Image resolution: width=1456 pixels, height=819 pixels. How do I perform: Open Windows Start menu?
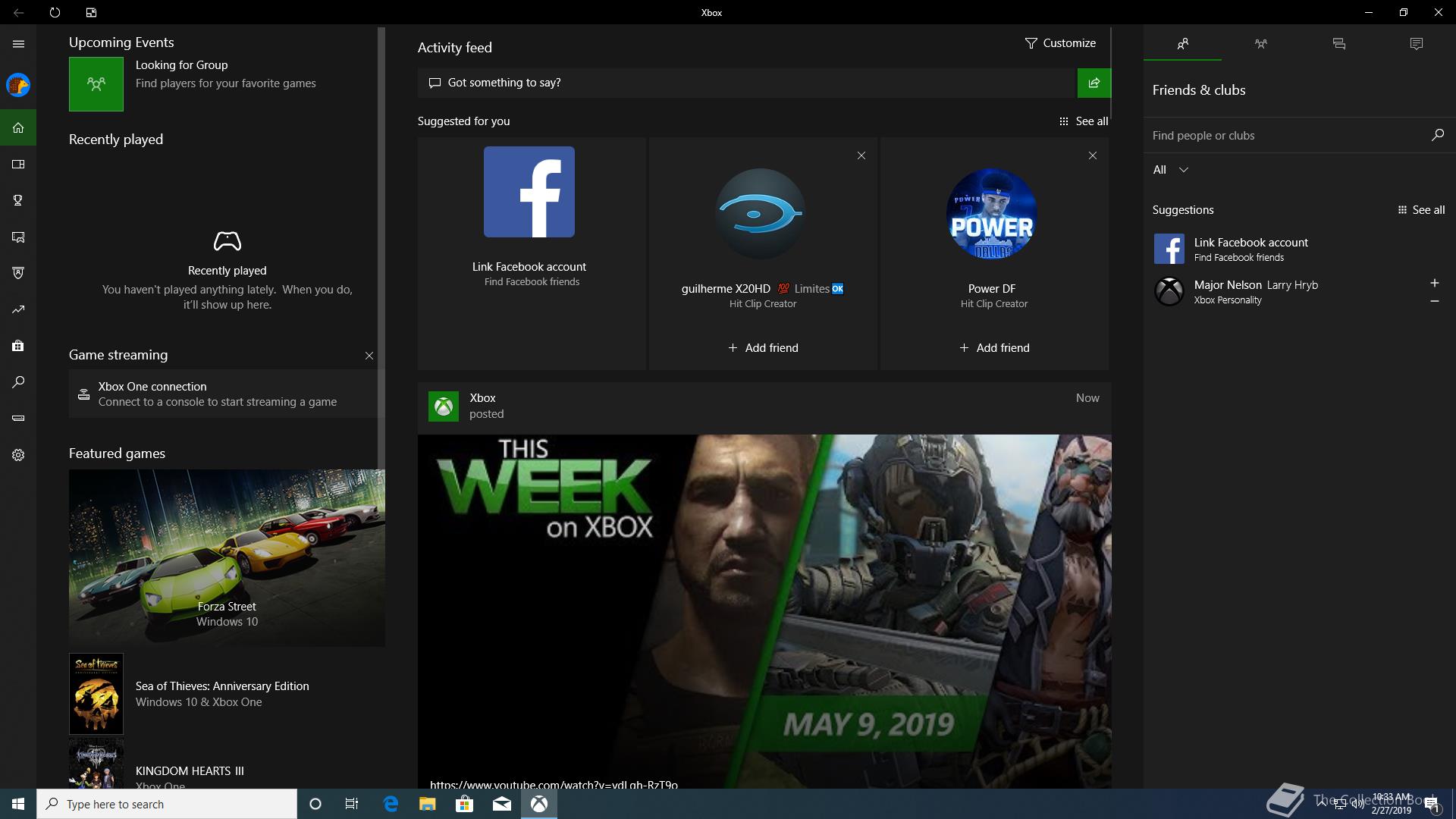(x=18, y=804)
